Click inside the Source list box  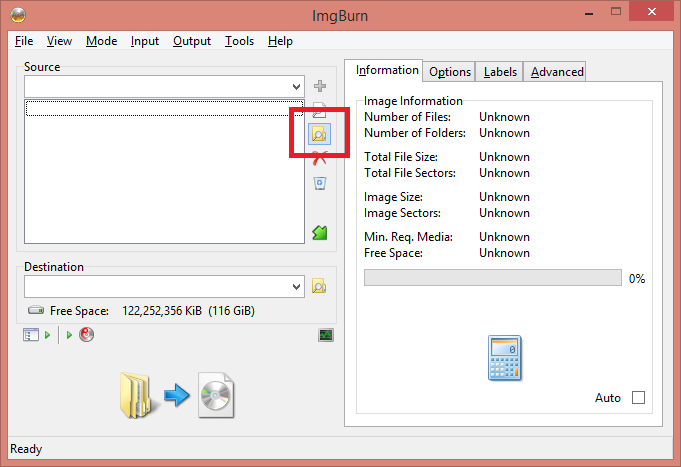pyautogui.click(x=164, y=171)
